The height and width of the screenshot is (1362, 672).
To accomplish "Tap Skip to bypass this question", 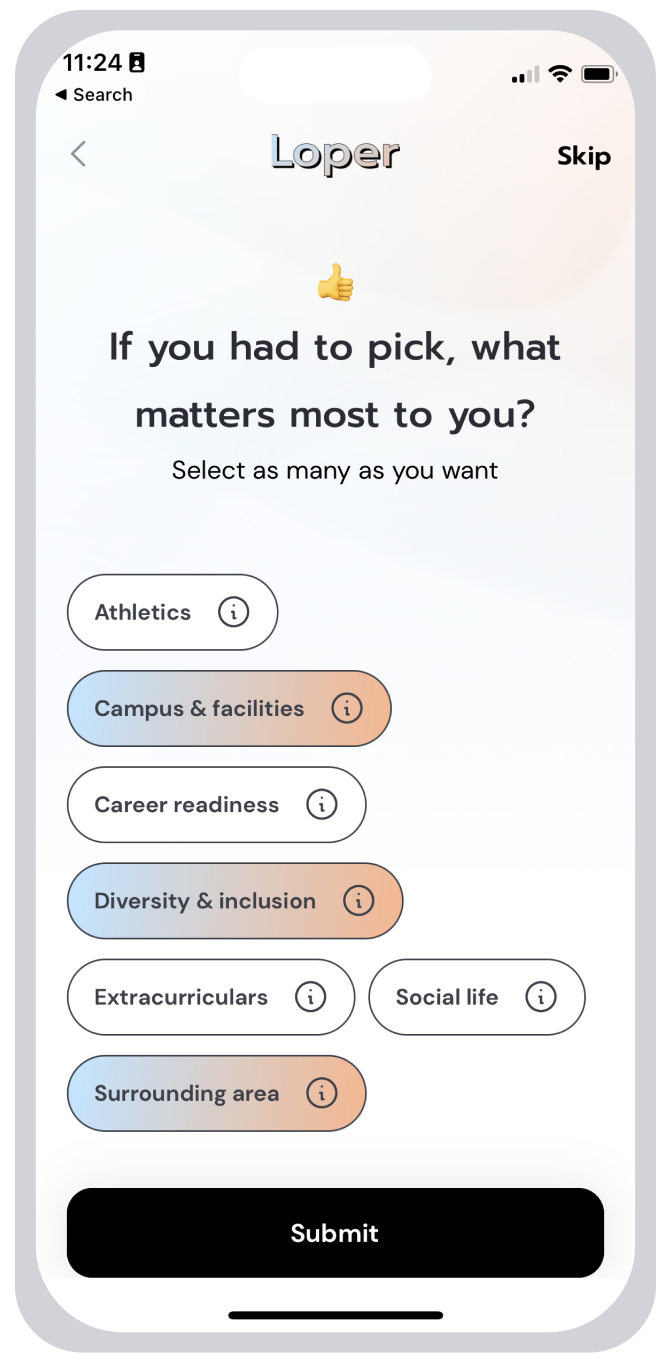I will click(x=584, y=156).
